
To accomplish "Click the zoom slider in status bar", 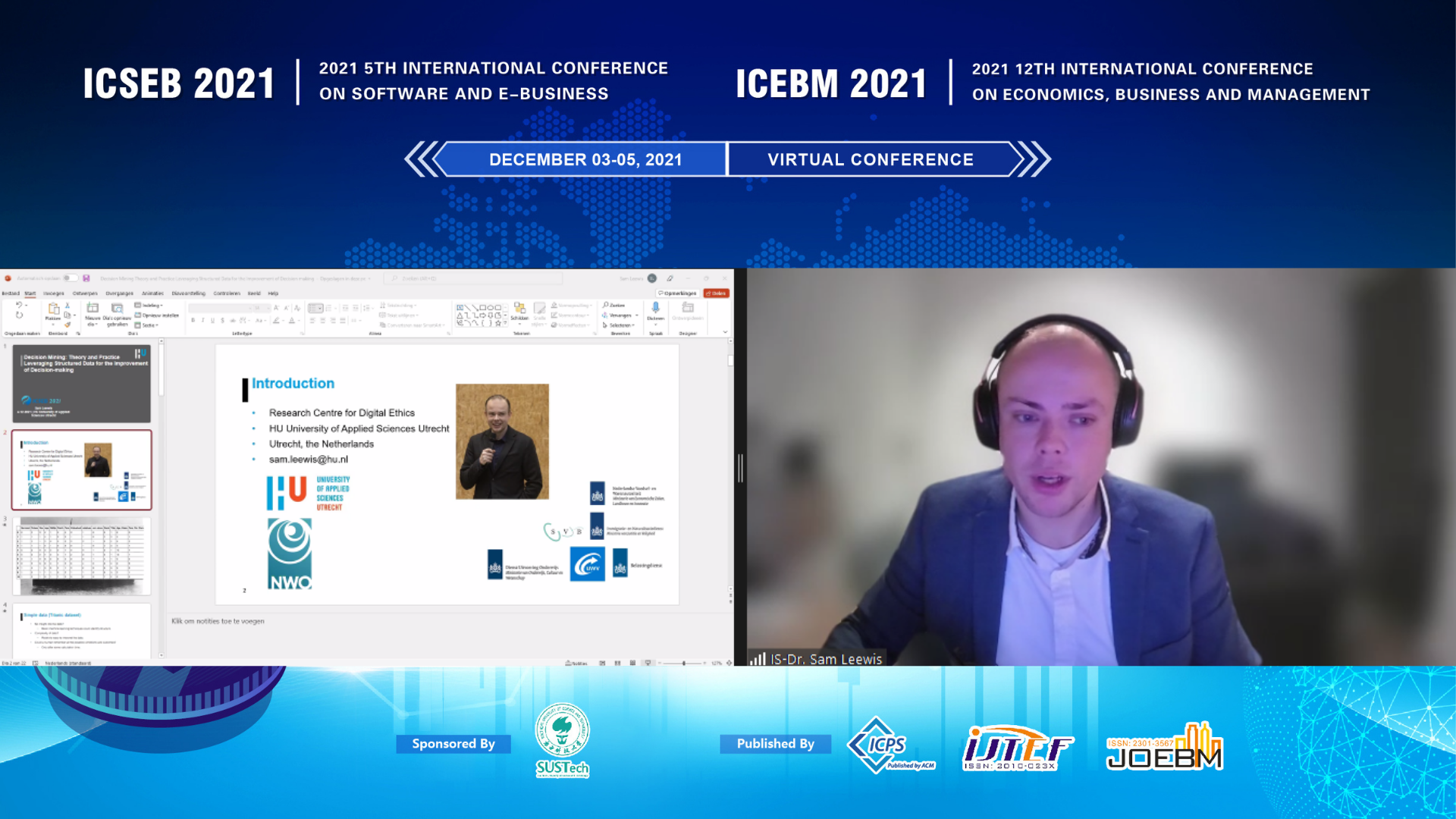I will pyautogui.click(x=683, y=663).
